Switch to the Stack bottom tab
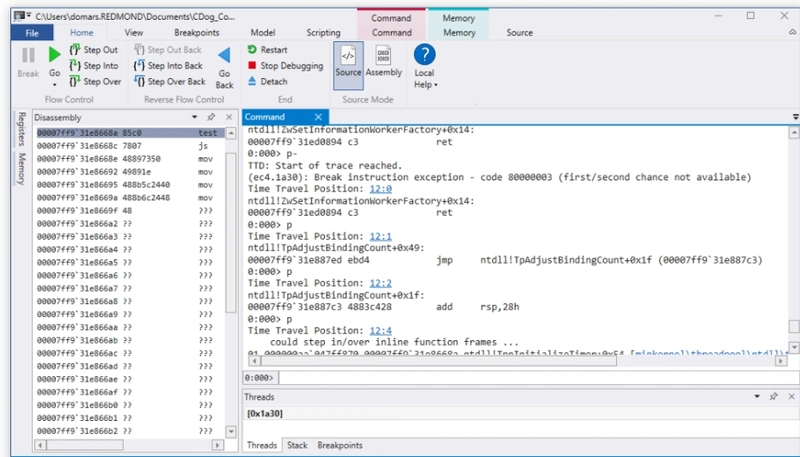The width and height of the screenshot is (800, 457). coord(297,445)
